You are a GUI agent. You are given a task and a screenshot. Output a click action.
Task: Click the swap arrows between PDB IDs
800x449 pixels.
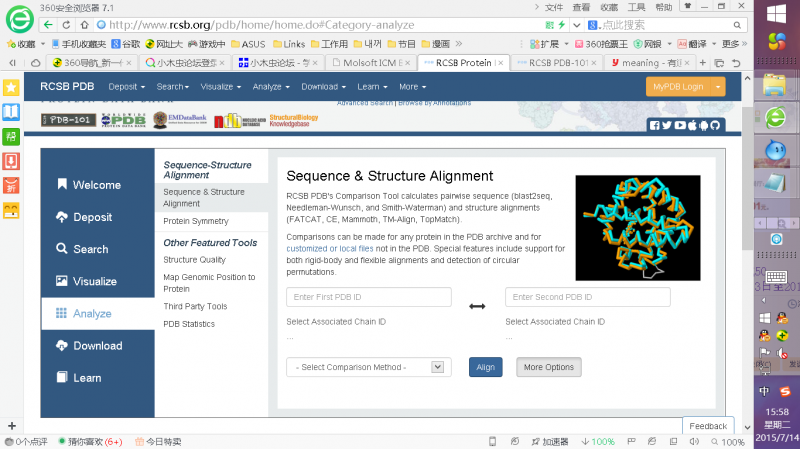coord(477,306)
